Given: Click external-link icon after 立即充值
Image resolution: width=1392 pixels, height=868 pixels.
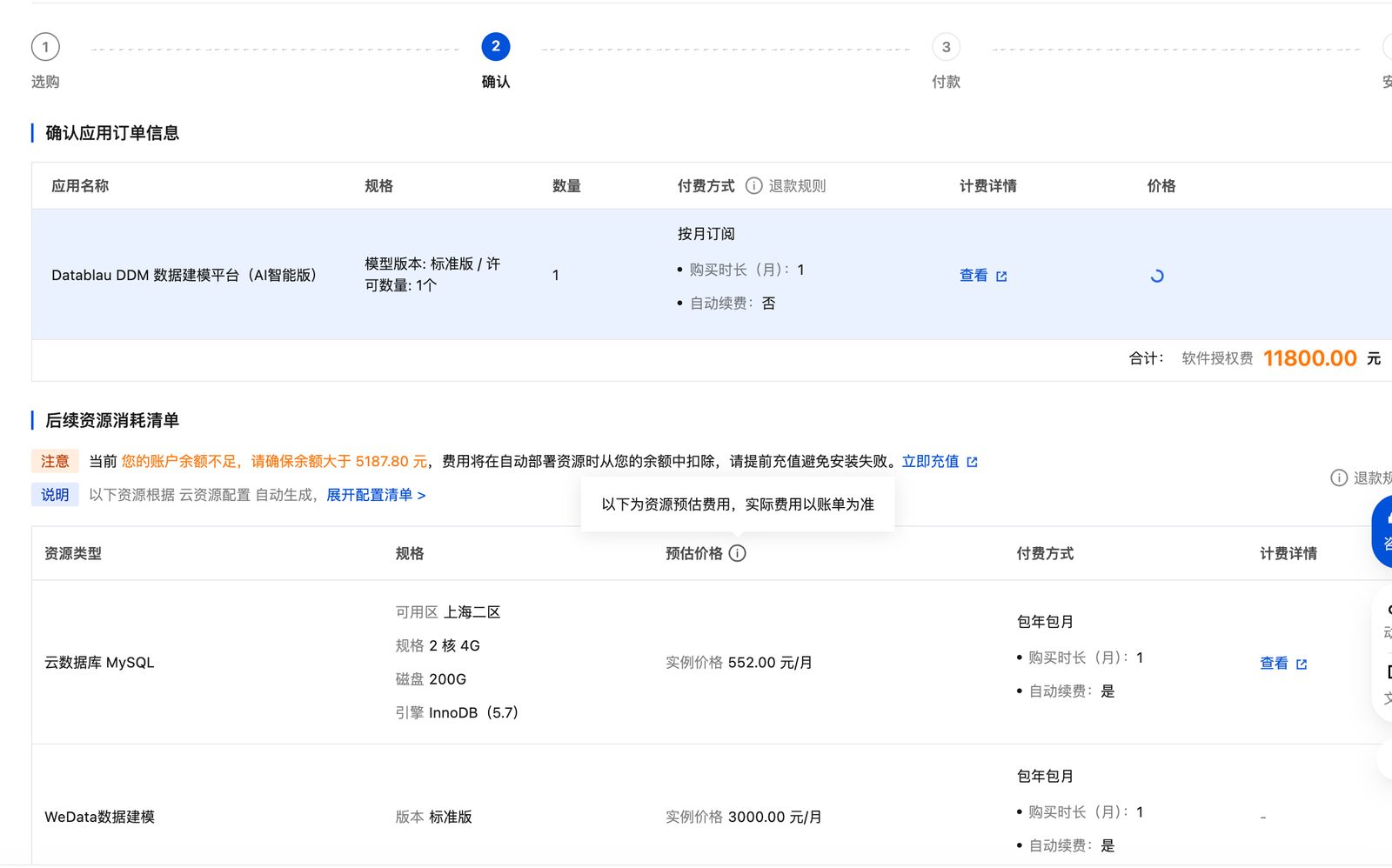Looking at the screenshot, I should click(x=973, y=463).
